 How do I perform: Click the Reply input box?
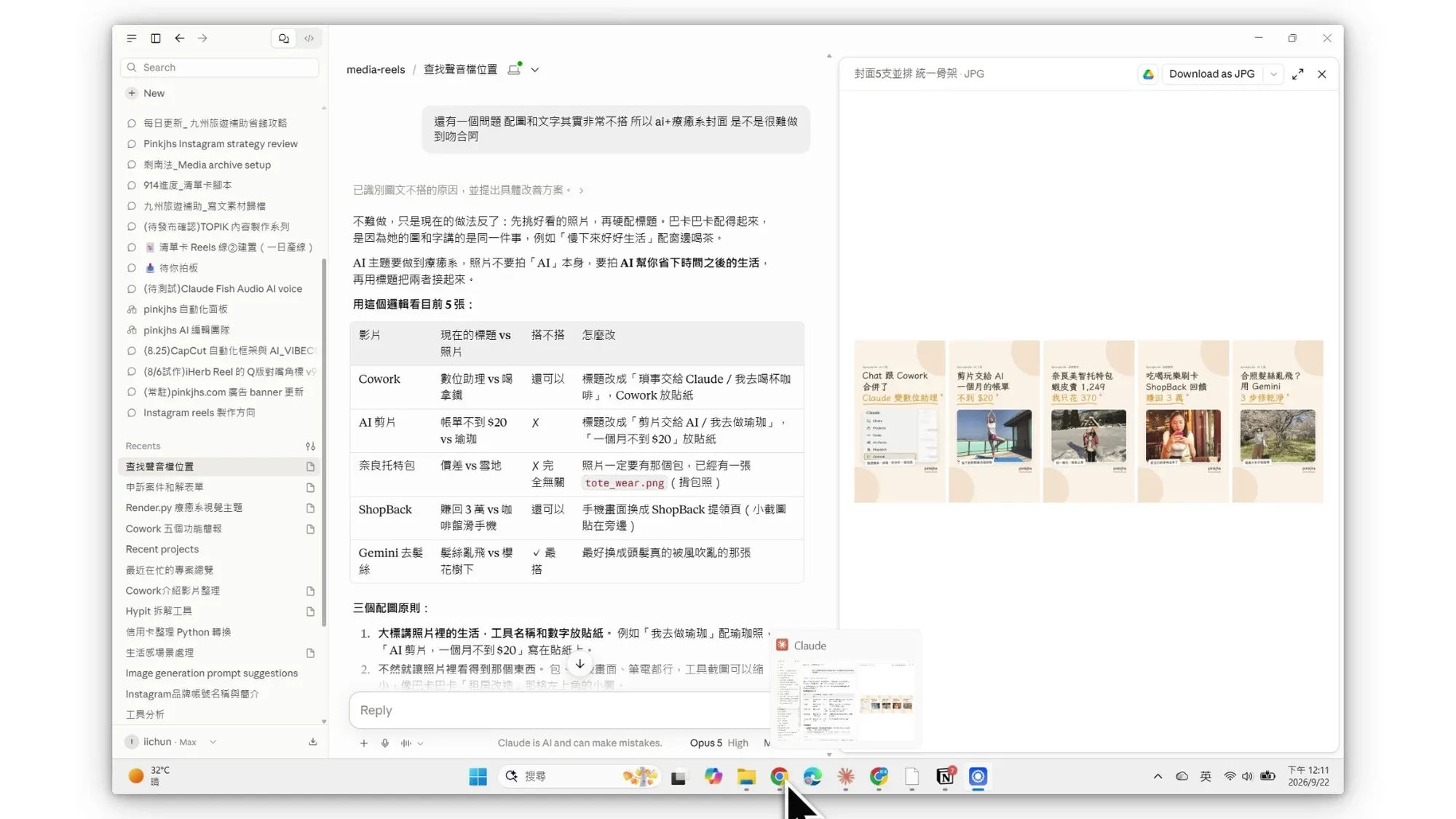click(559, 711)
